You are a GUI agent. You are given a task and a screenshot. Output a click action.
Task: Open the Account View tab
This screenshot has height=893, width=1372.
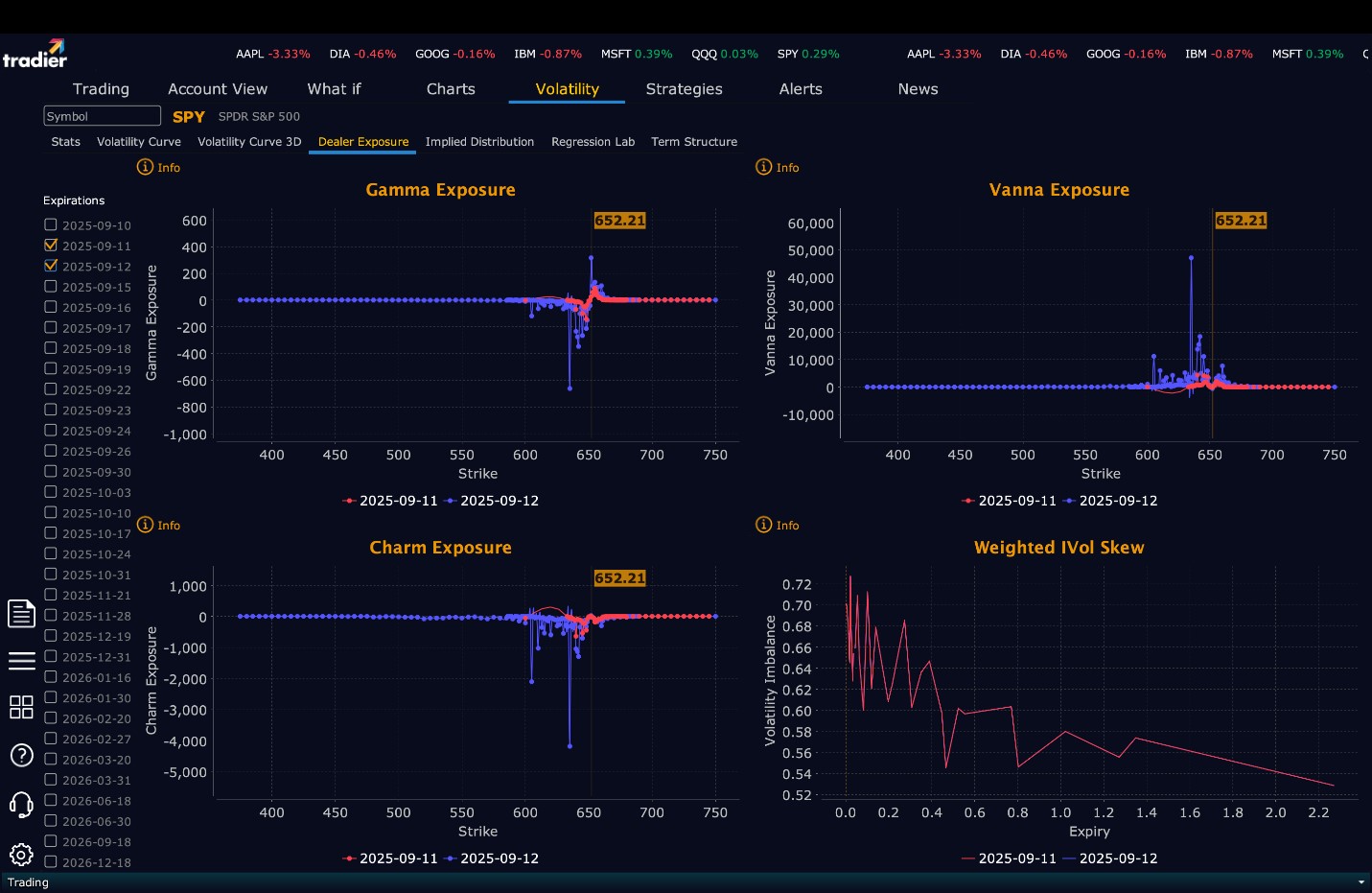[218, 89]
